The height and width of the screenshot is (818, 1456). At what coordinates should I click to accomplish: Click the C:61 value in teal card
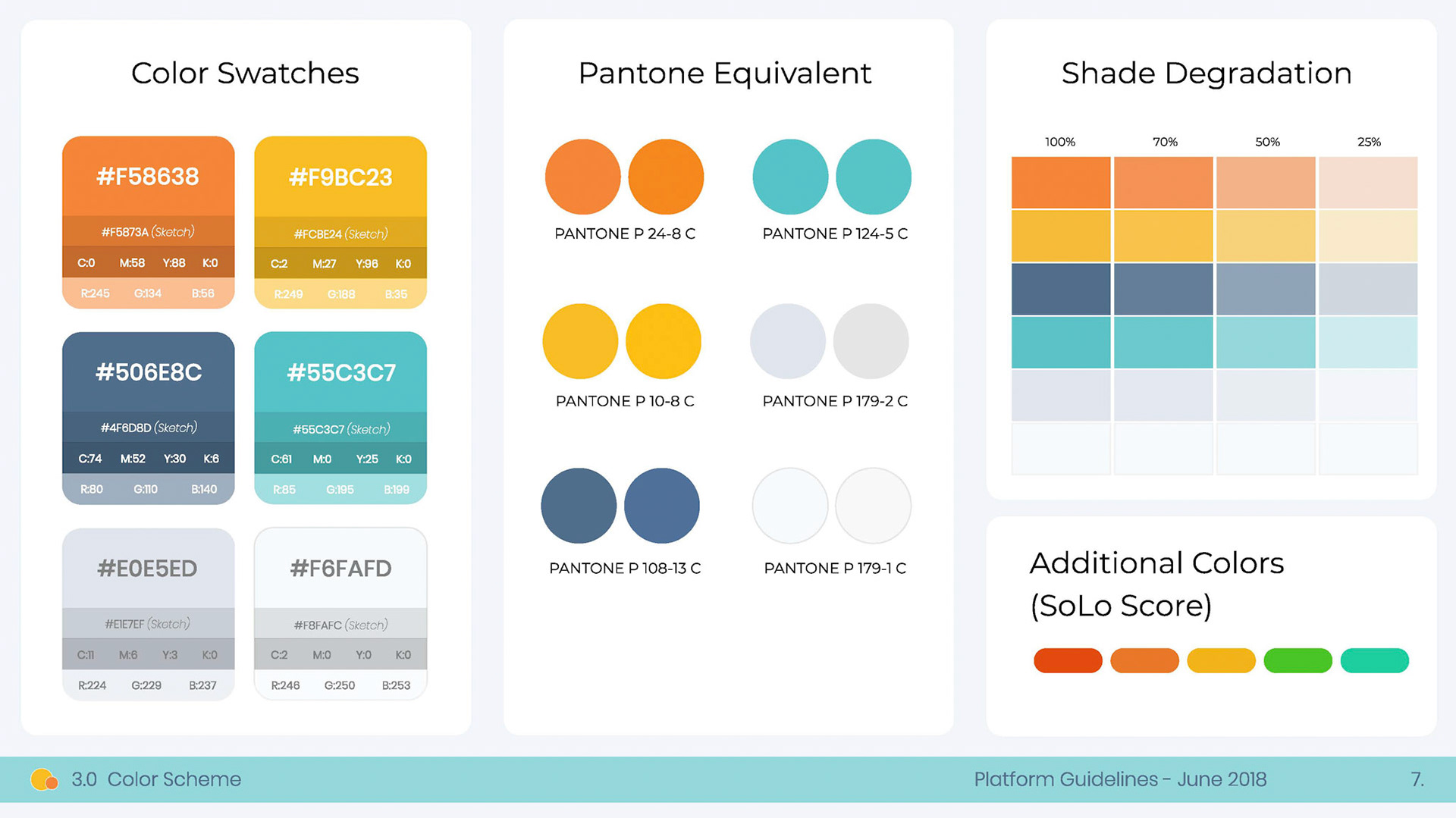click(281, 459)
